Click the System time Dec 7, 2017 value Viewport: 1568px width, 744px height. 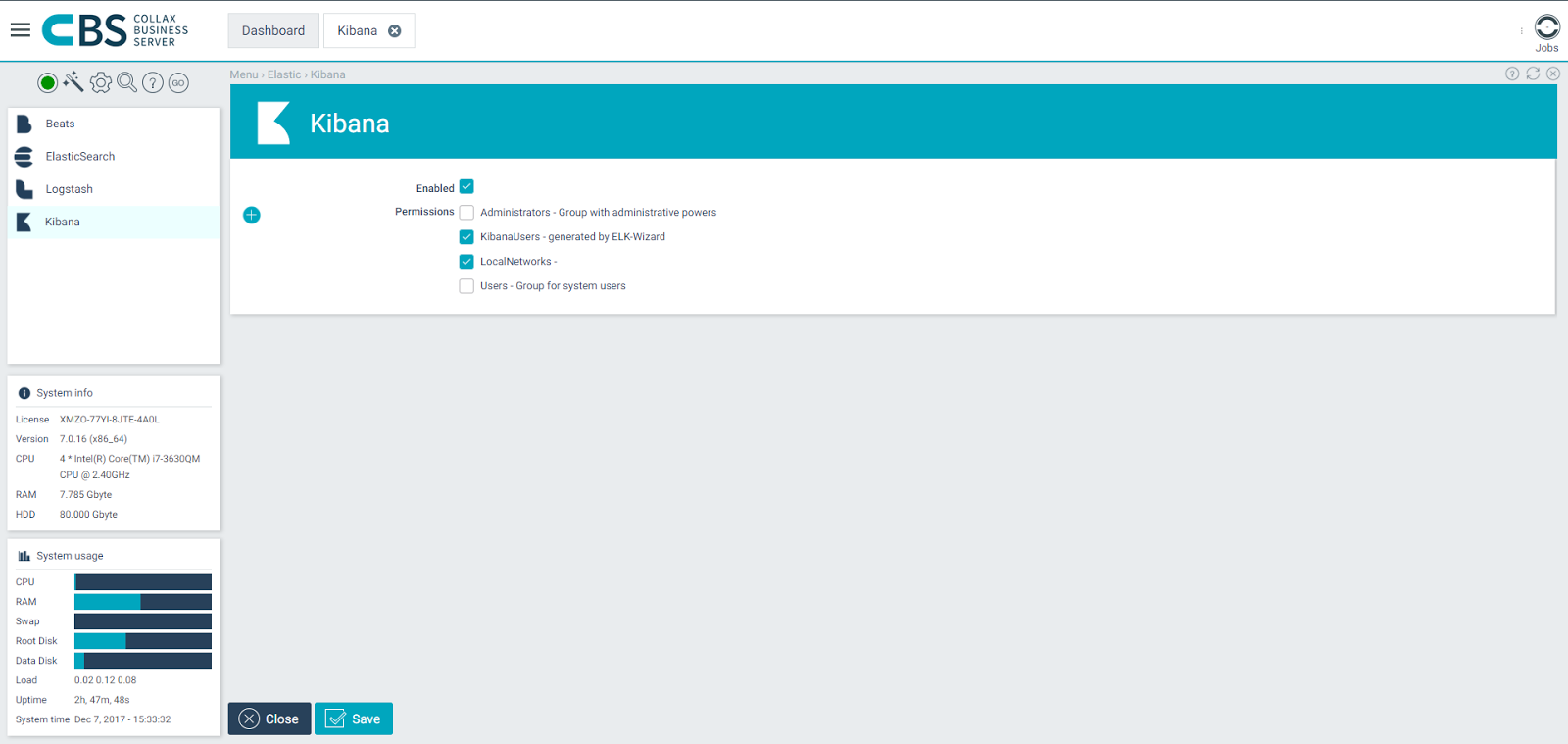coord(122,719)
